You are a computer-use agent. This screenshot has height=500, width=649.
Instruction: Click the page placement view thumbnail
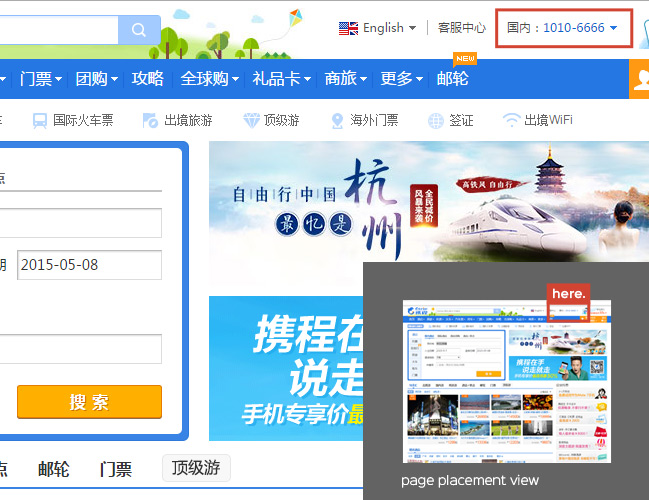tap(507, 381)
